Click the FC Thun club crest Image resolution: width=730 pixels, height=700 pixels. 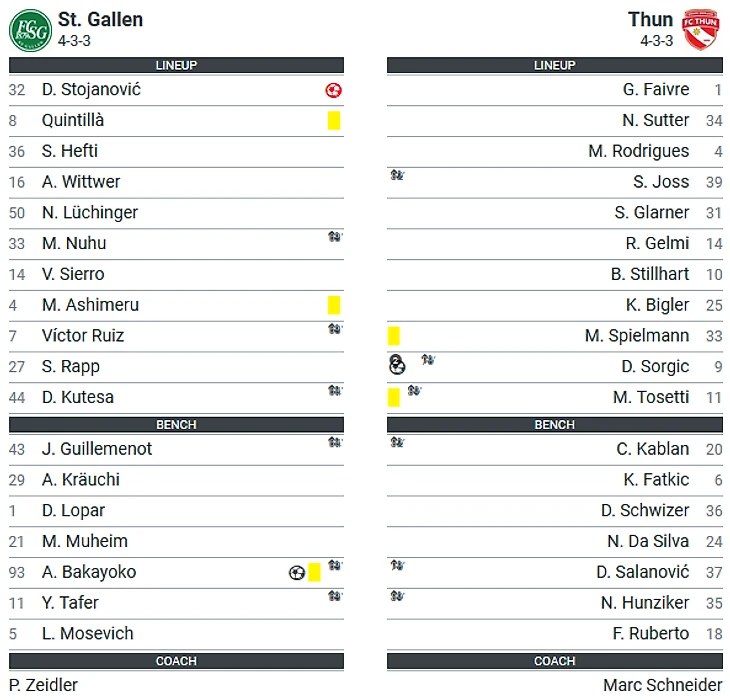[701, 29]
